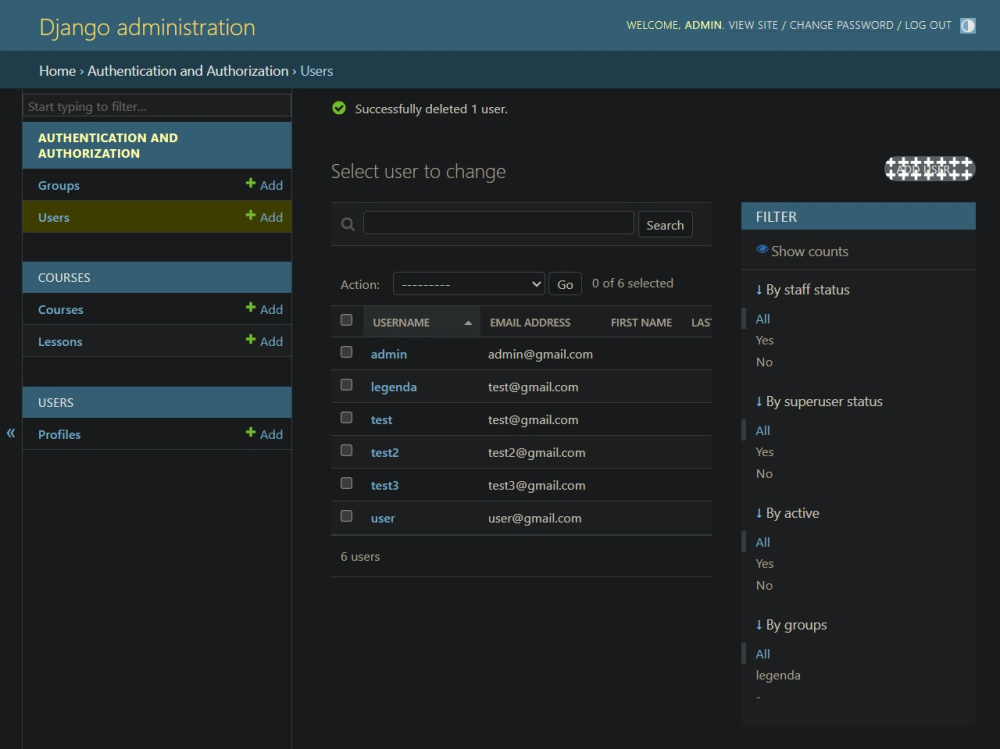
Task: Select All under By groups filter
Action: point(763,654)
